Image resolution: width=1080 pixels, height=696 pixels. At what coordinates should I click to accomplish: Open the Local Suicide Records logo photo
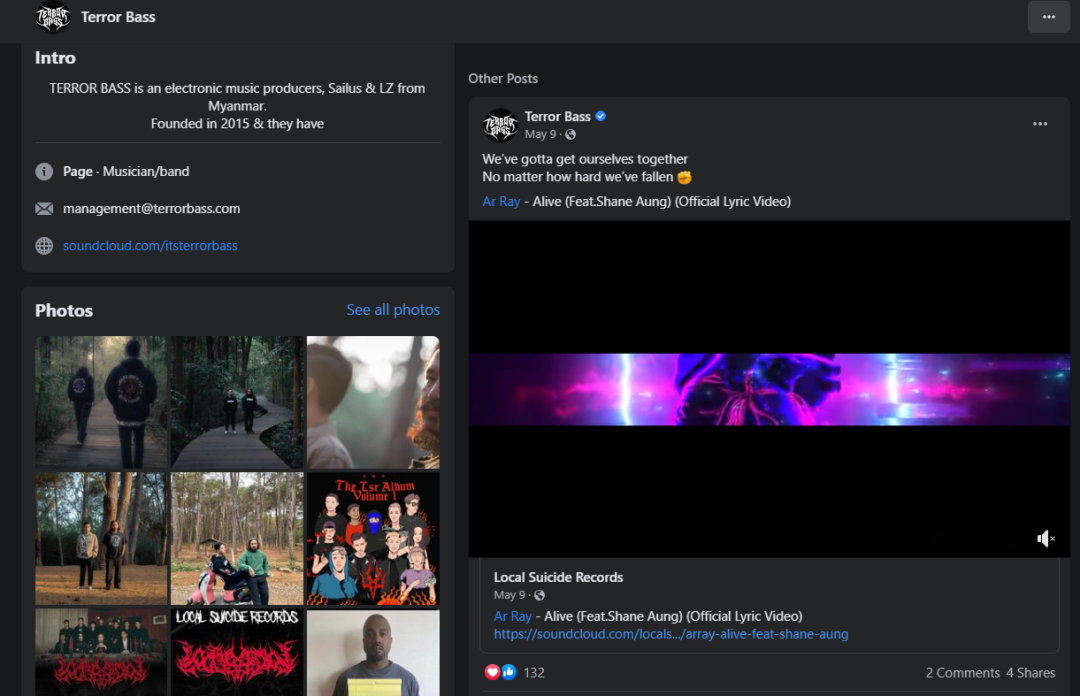click(237, 652)
